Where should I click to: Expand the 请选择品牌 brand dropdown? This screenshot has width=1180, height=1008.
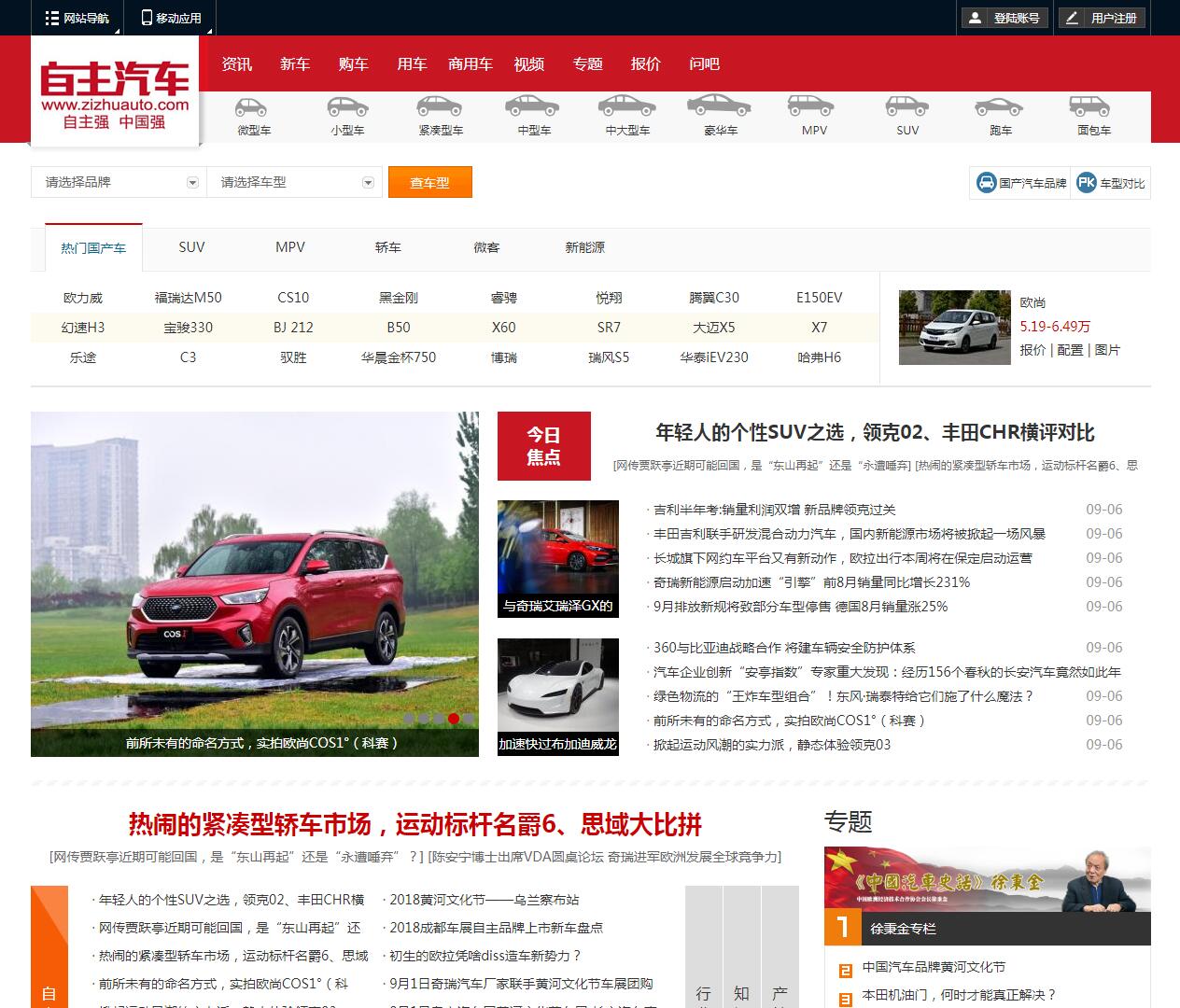coord(119,182)
